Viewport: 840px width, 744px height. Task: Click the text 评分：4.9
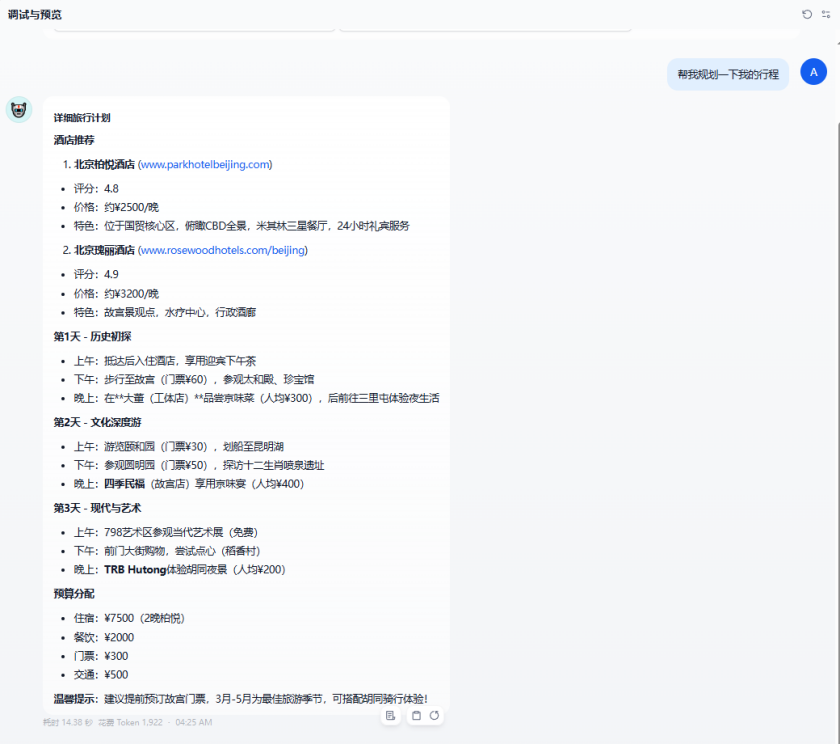pos(96,274)
